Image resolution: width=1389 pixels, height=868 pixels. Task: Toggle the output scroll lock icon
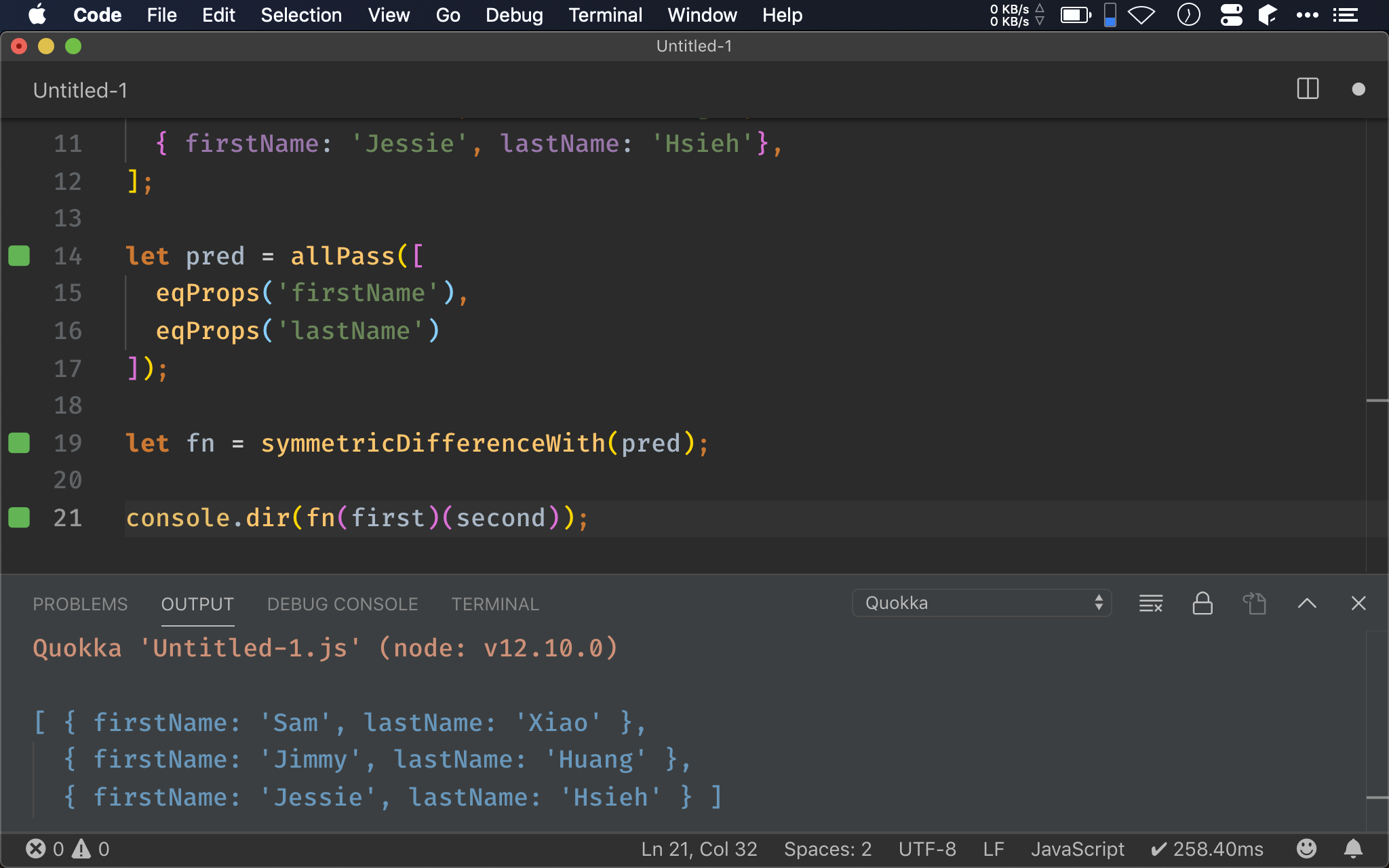click(1202, 603)
